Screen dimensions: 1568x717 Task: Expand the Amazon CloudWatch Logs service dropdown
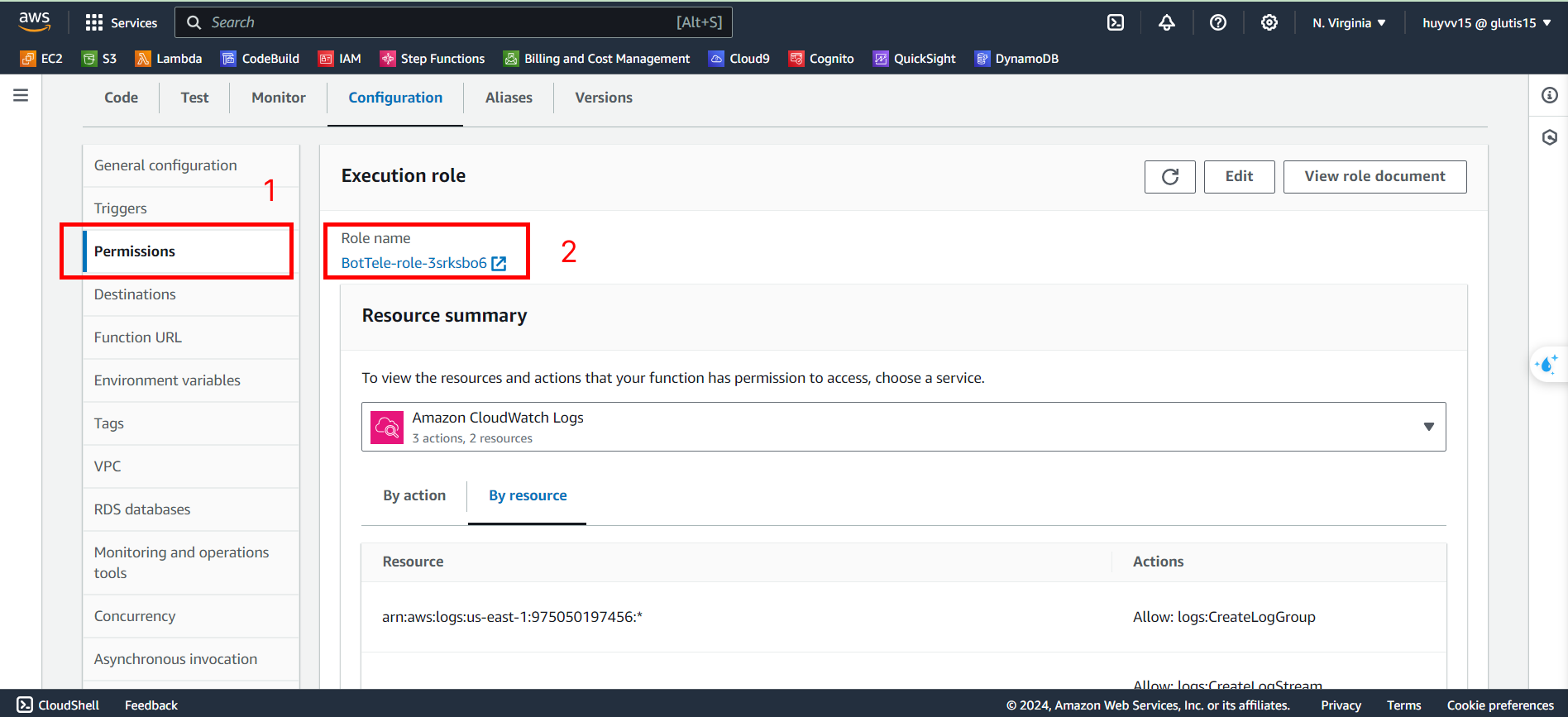[904, 427]
